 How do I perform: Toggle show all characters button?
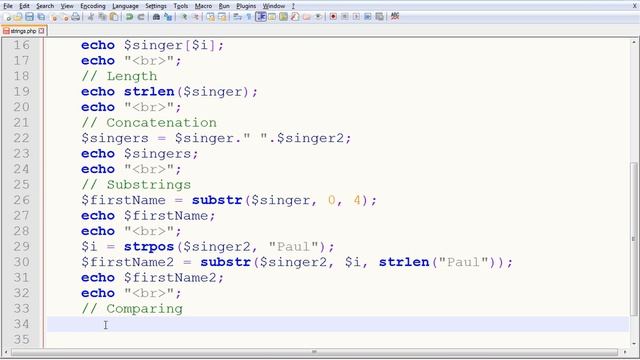tap(249, 17)
